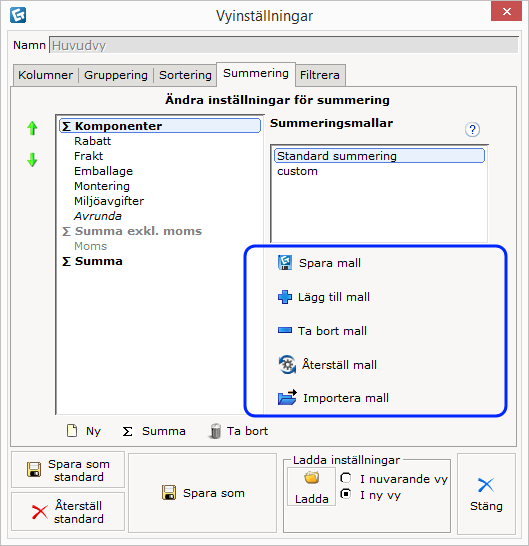
Task: Click the Lägg till mall plus icon
Action: 285,297
